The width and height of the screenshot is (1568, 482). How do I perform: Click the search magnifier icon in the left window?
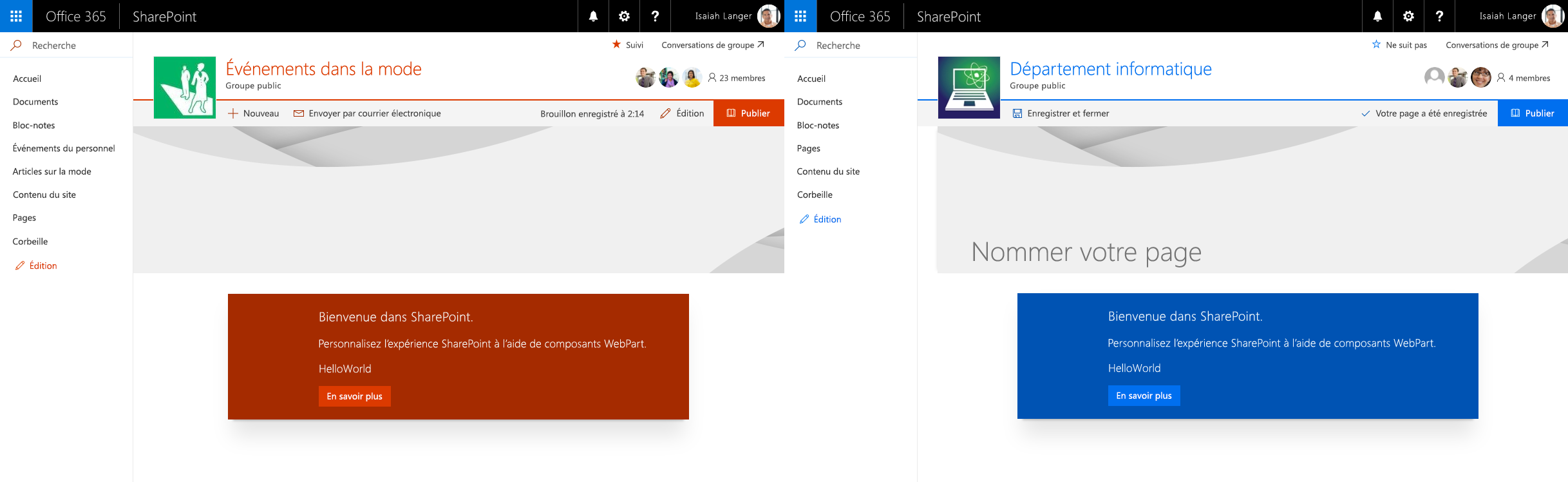pos(17,45)
